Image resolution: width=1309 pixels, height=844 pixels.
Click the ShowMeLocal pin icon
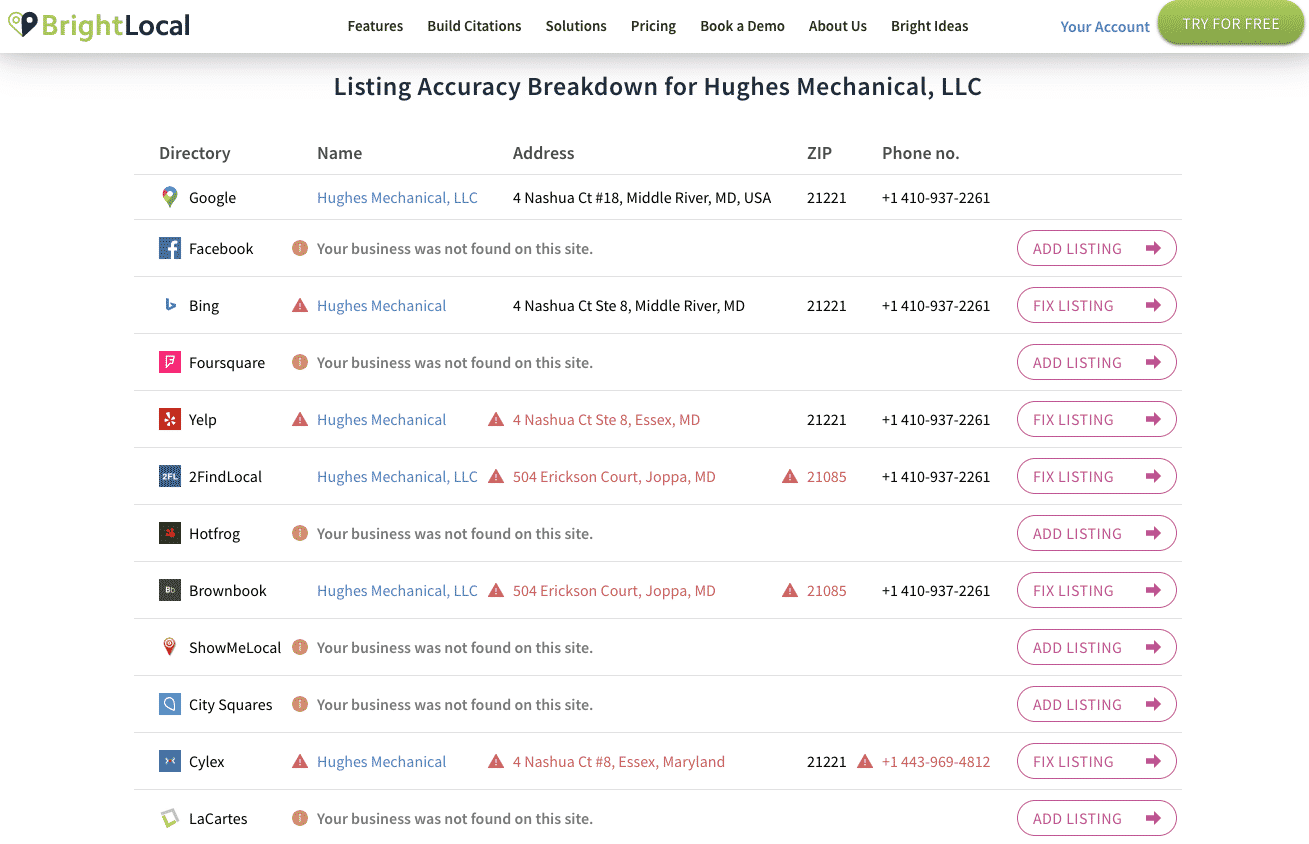(170, 648)
